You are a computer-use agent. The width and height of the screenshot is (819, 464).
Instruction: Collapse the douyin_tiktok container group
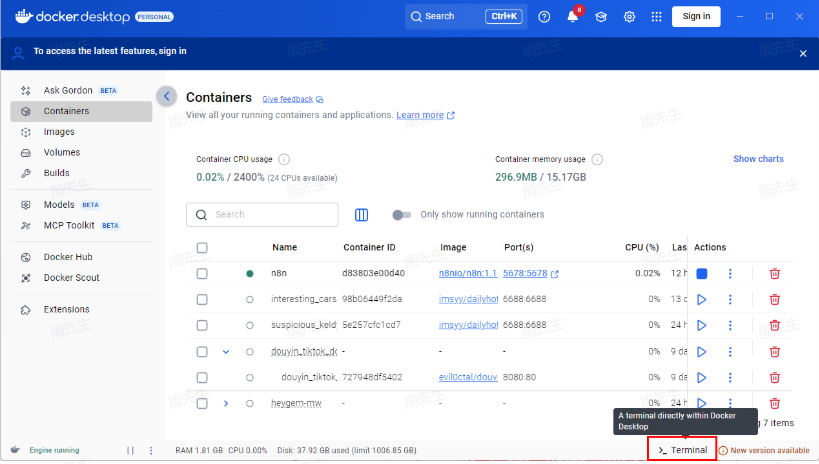point(226,352)
